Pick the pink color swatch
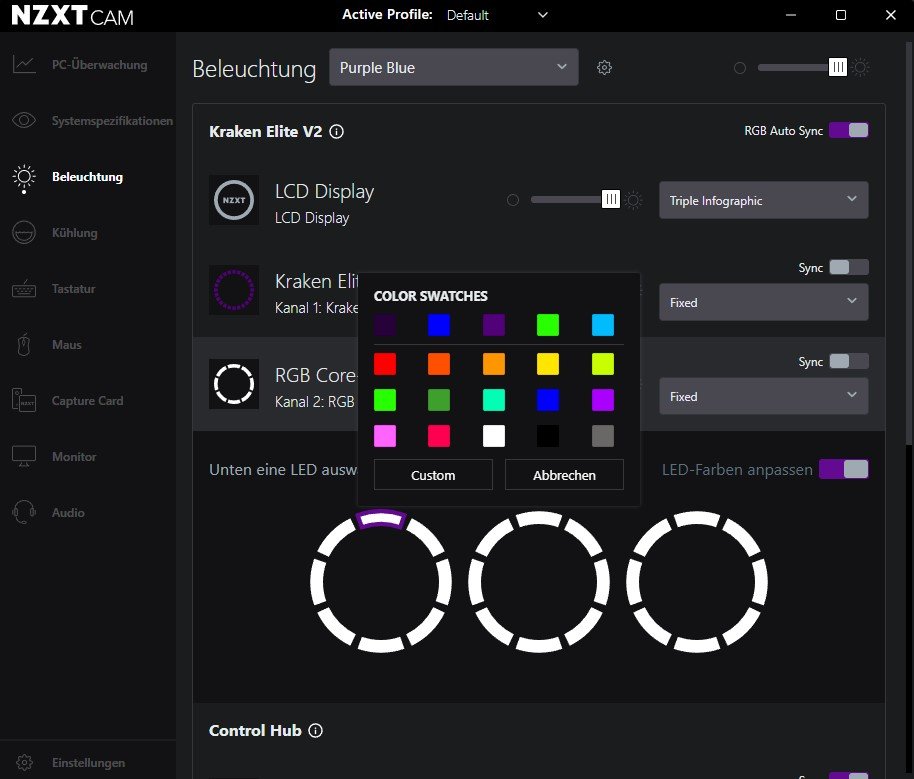This screenshot has width=914, height=779. pos(385,436)
